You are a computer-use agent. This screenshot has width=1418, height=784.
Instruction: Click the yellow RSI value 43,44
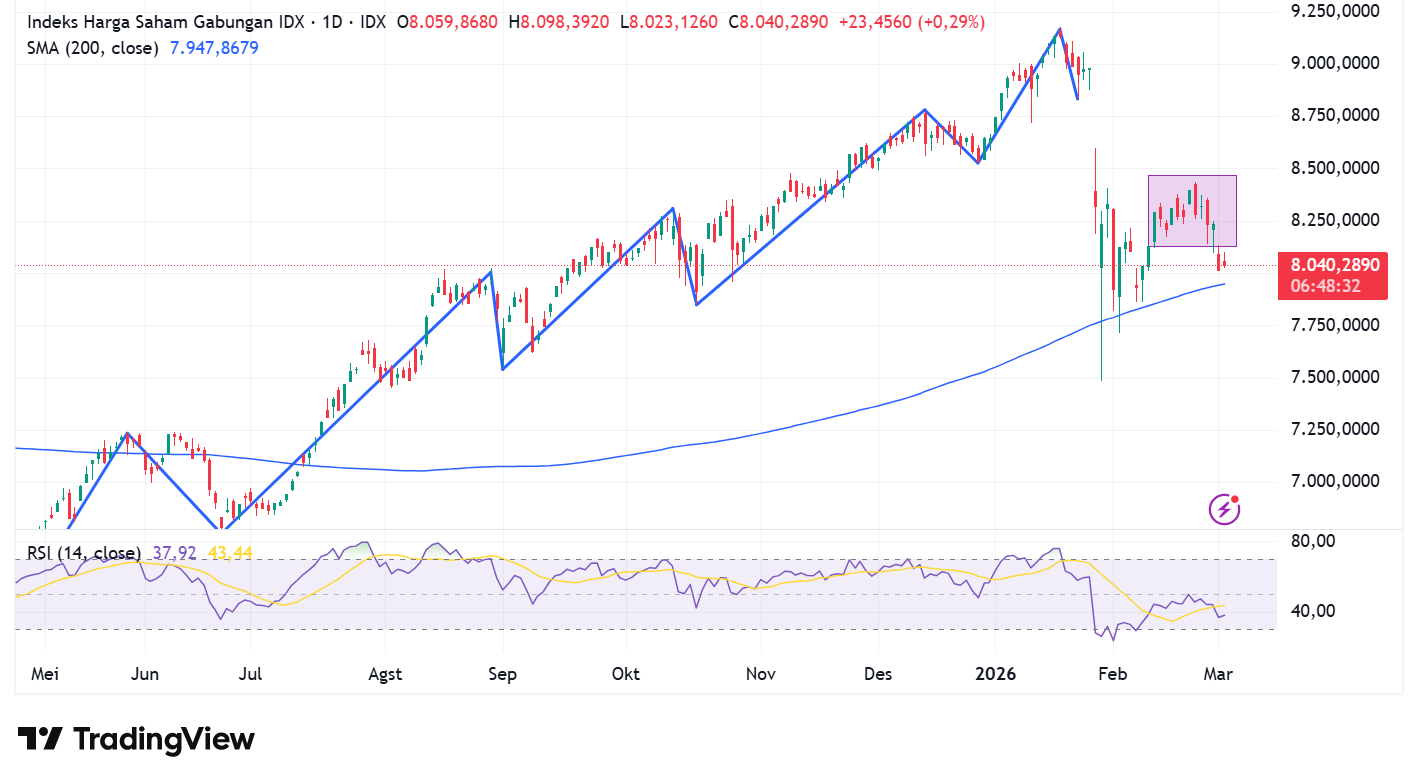click(x=232, y=551)
